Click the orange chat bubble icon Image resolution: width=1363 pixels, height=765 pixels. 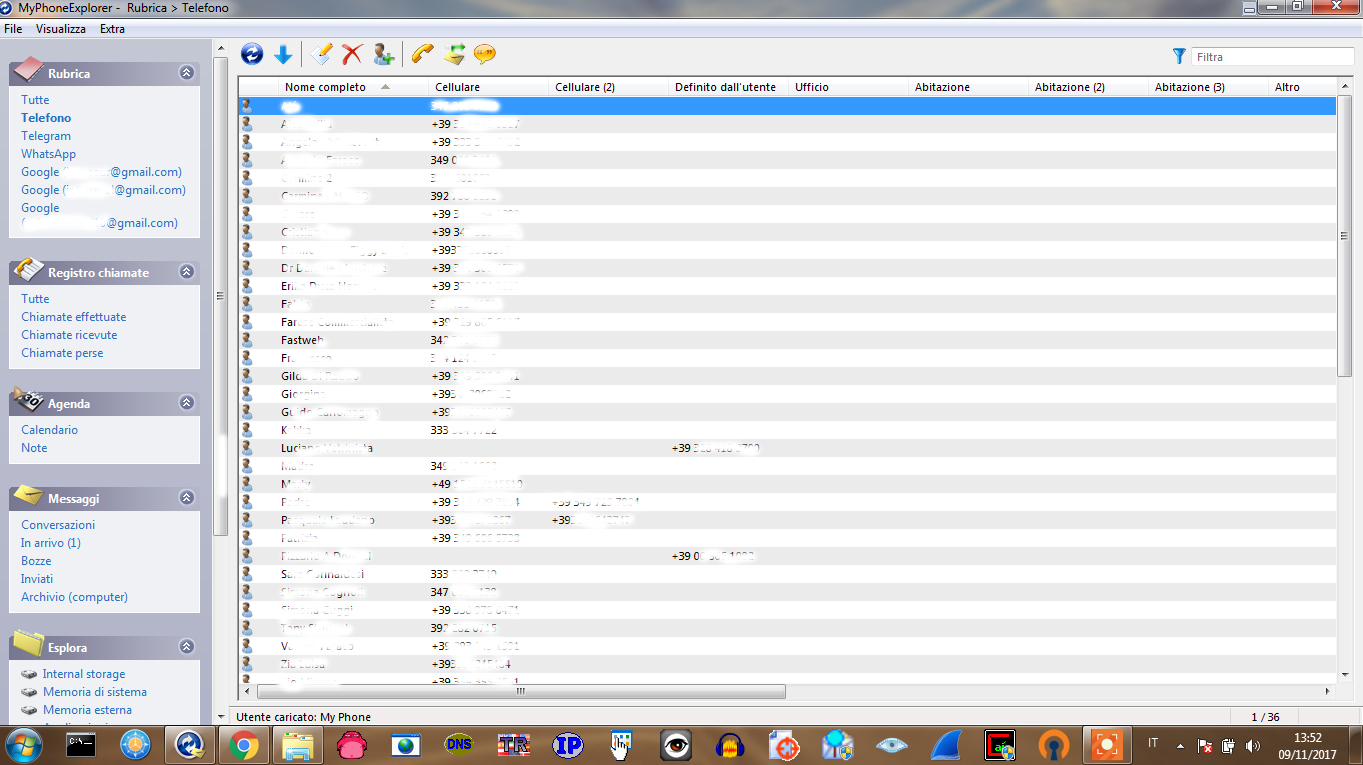(485, 54)
